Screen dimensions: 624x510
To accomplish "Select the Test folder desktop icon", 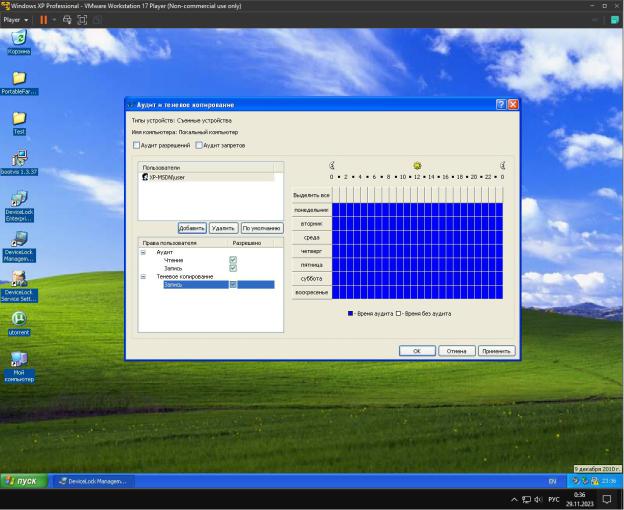I will coord(19,123).
